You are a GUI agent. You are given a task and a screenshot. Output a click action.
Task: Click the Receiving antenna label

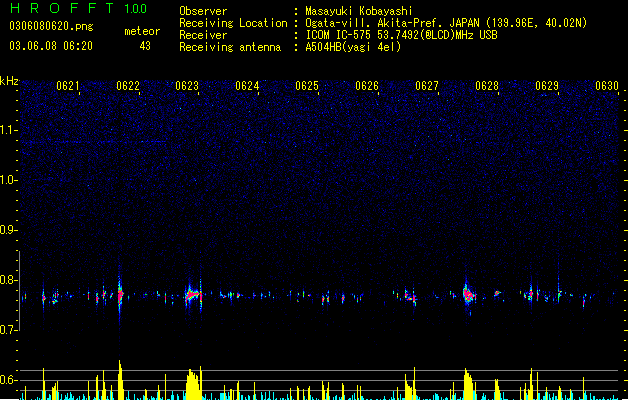pos(230,47)
